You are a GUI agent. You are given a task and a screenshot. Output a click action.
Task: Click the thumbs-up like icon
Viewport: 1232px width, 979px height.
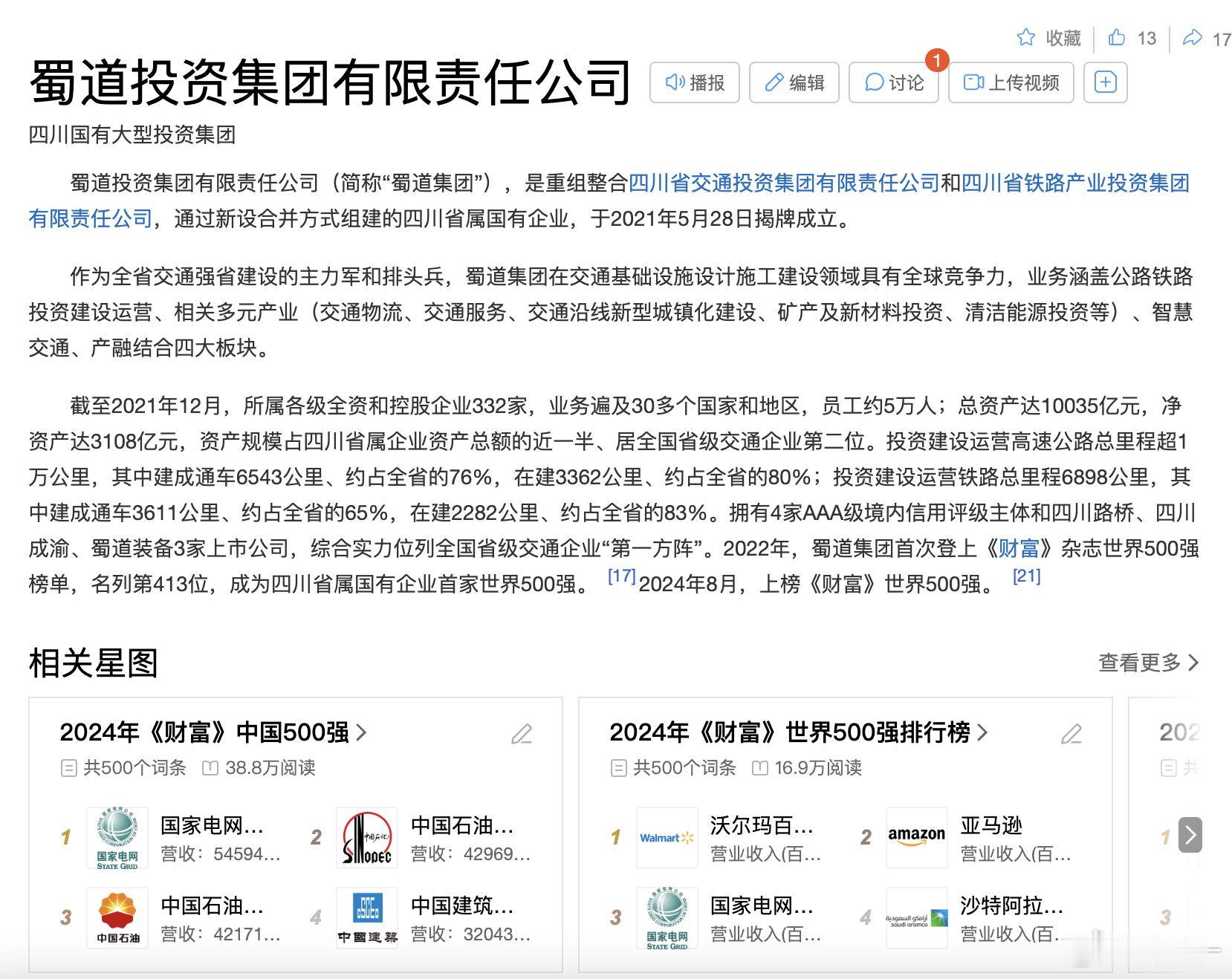point(1117,37)
